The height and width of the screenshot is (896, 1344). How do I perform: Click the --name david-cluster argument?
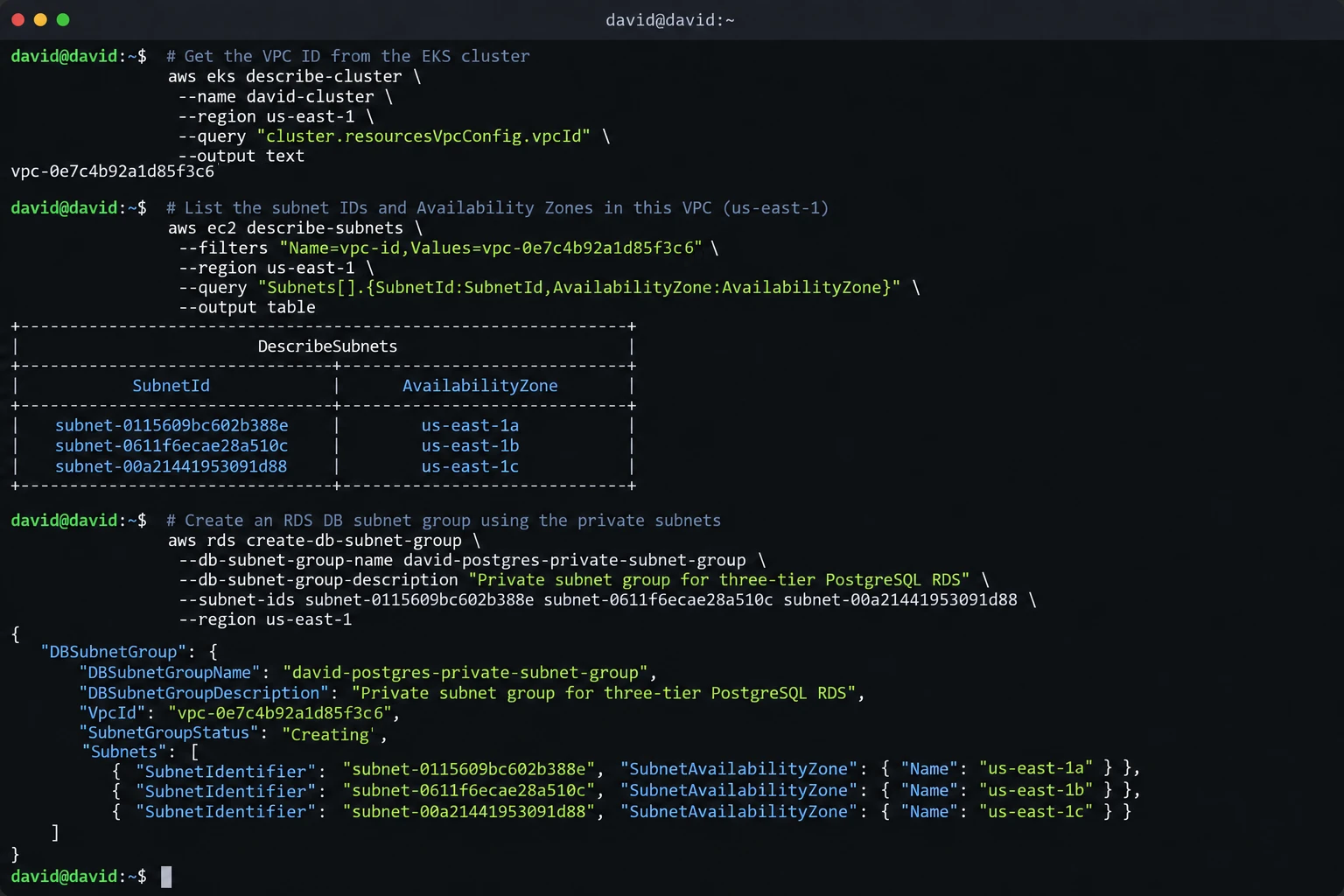(x=276, y=97)
